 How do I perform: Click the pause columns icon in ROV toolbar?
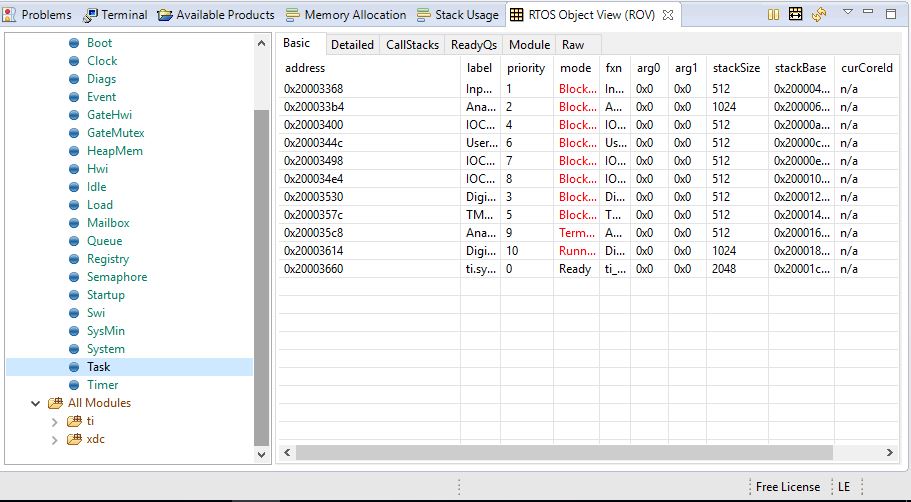[773, 15]
